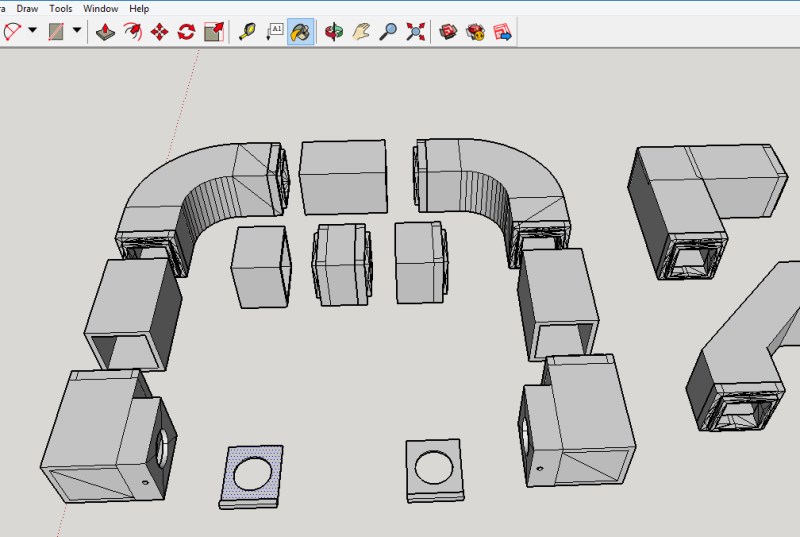Image resolution: width=800 pixels, height=537 pixels.
Task: Open the Draw menu
Action: [x=27, y=9]
